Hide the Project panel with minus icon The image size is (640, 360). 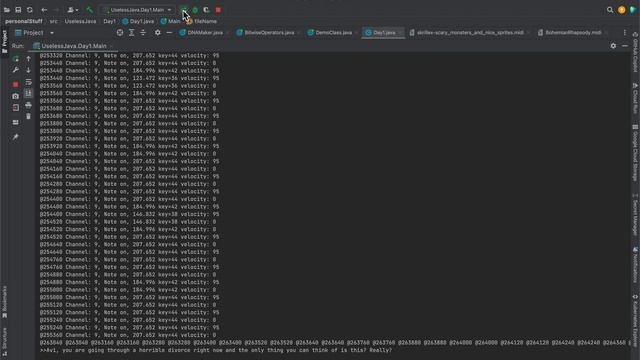click(x=169, y=33)
